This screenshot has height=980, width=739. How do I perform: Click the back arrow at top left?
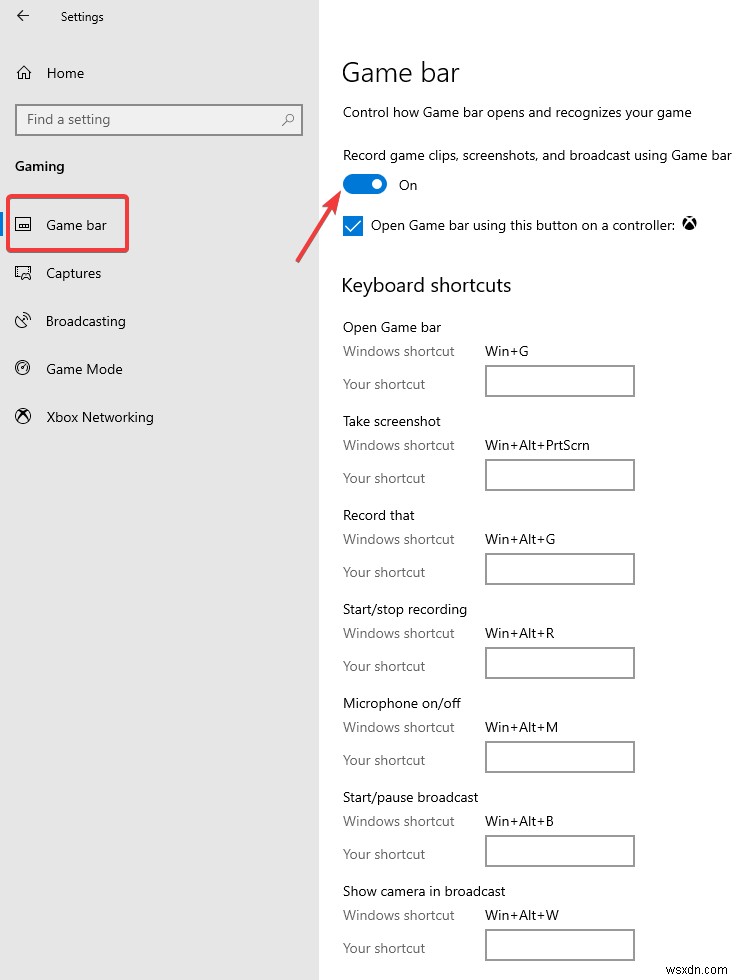(22, 16)
